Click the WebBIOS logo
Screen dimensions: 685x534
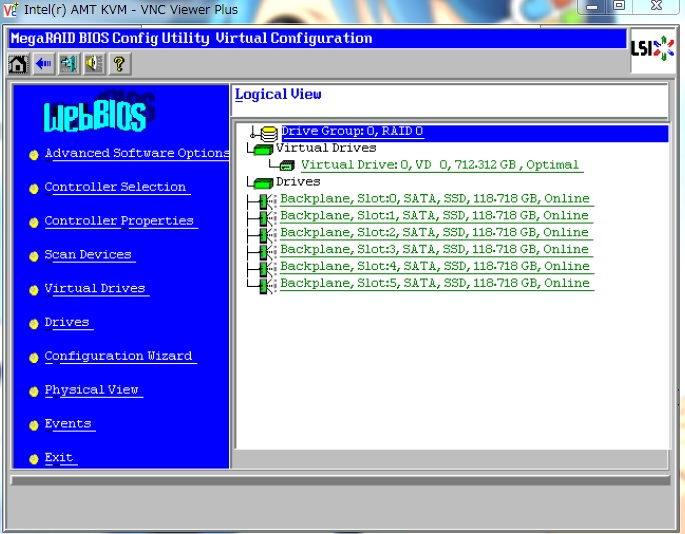99,112
